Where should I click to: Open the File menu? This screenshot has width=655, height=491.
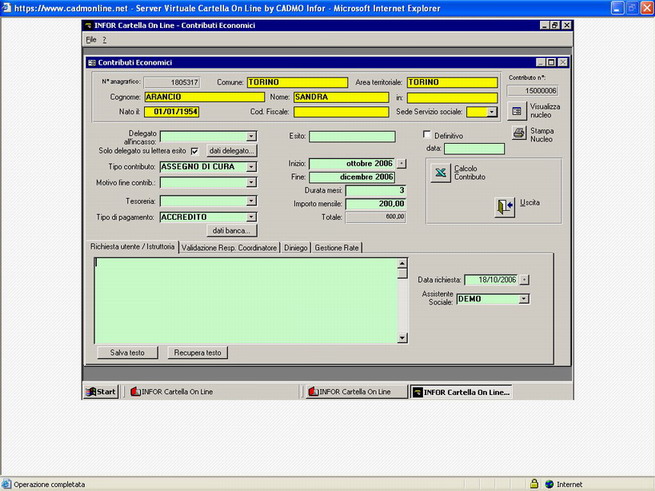[91, 40]
